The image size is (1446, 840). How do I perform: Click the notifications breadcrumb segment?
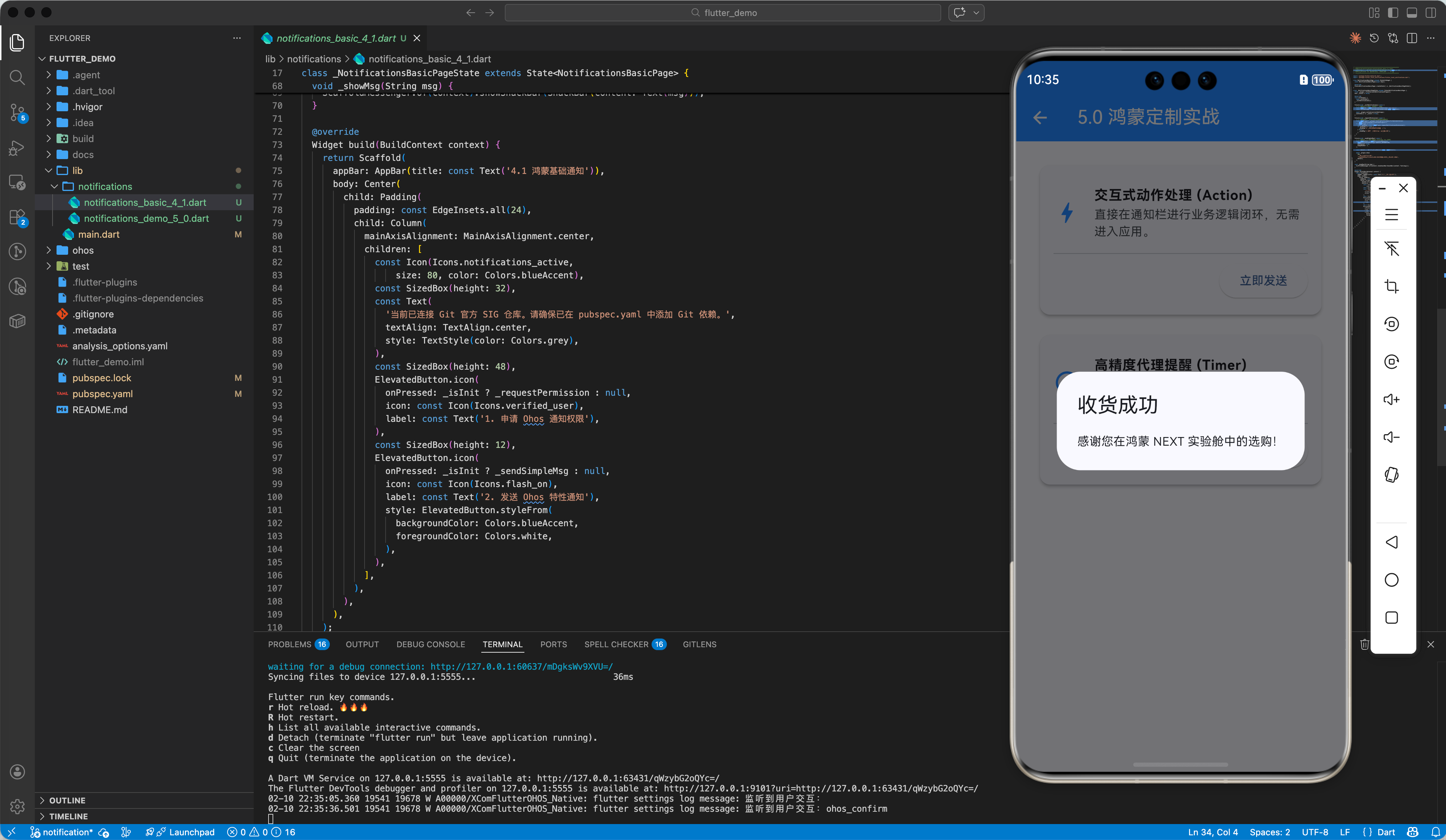(x=314, y=59)
